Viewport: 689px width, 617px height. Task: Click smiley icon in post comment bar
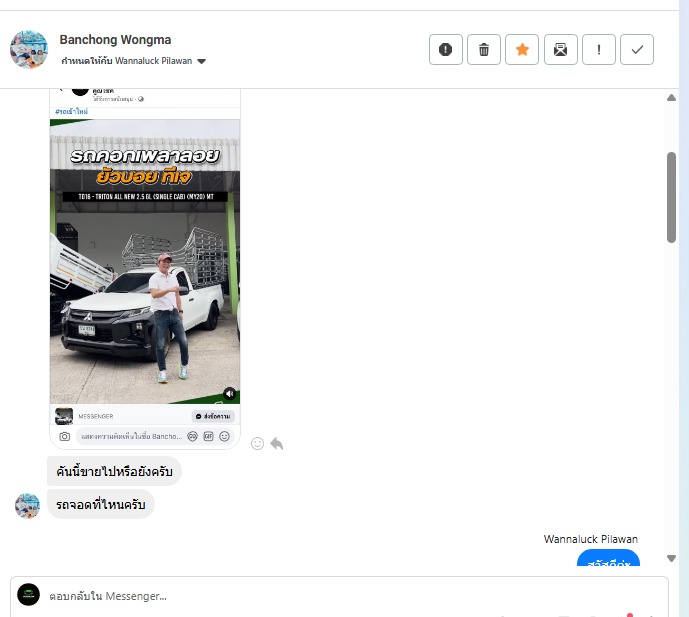click(225, 436)
